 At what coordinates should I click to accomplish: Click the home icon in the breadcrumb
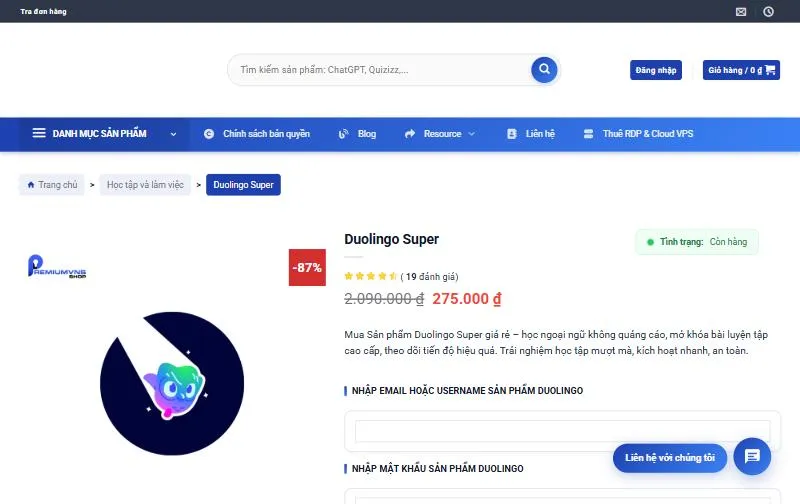pyautogui.click(x=31, y=185)
